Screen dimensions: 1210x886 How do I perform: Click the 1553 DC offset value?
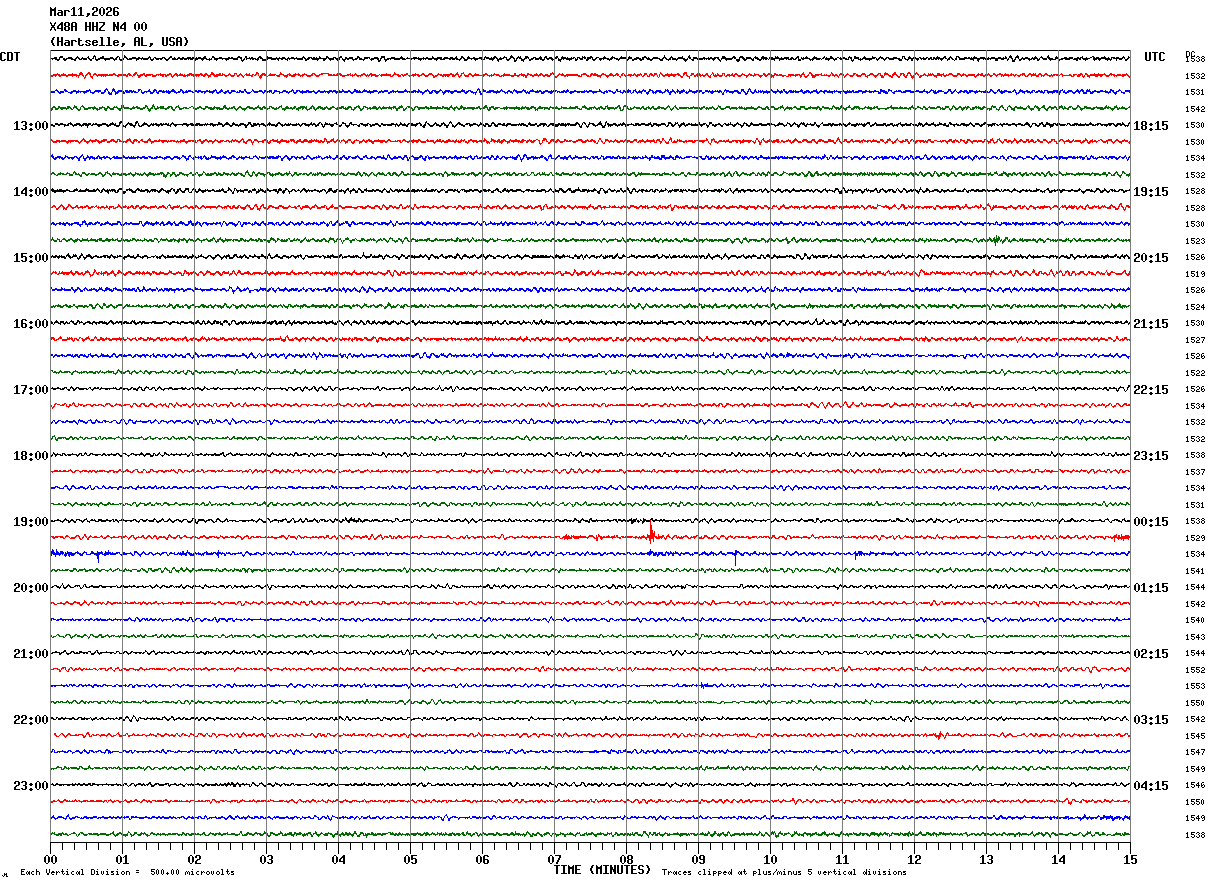pyautogui.click(x=1194, y=686)
